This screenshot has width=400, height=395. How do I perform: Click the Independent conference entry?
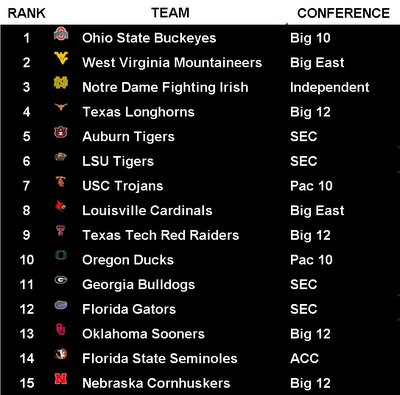pyautogui.click(x=330, y=88)
